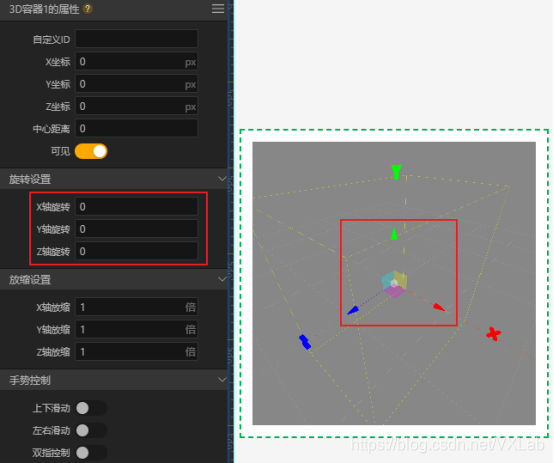Screen dimensions: 554x463
Task: Click the large green Y axis marker
Action: click(396, 172)
